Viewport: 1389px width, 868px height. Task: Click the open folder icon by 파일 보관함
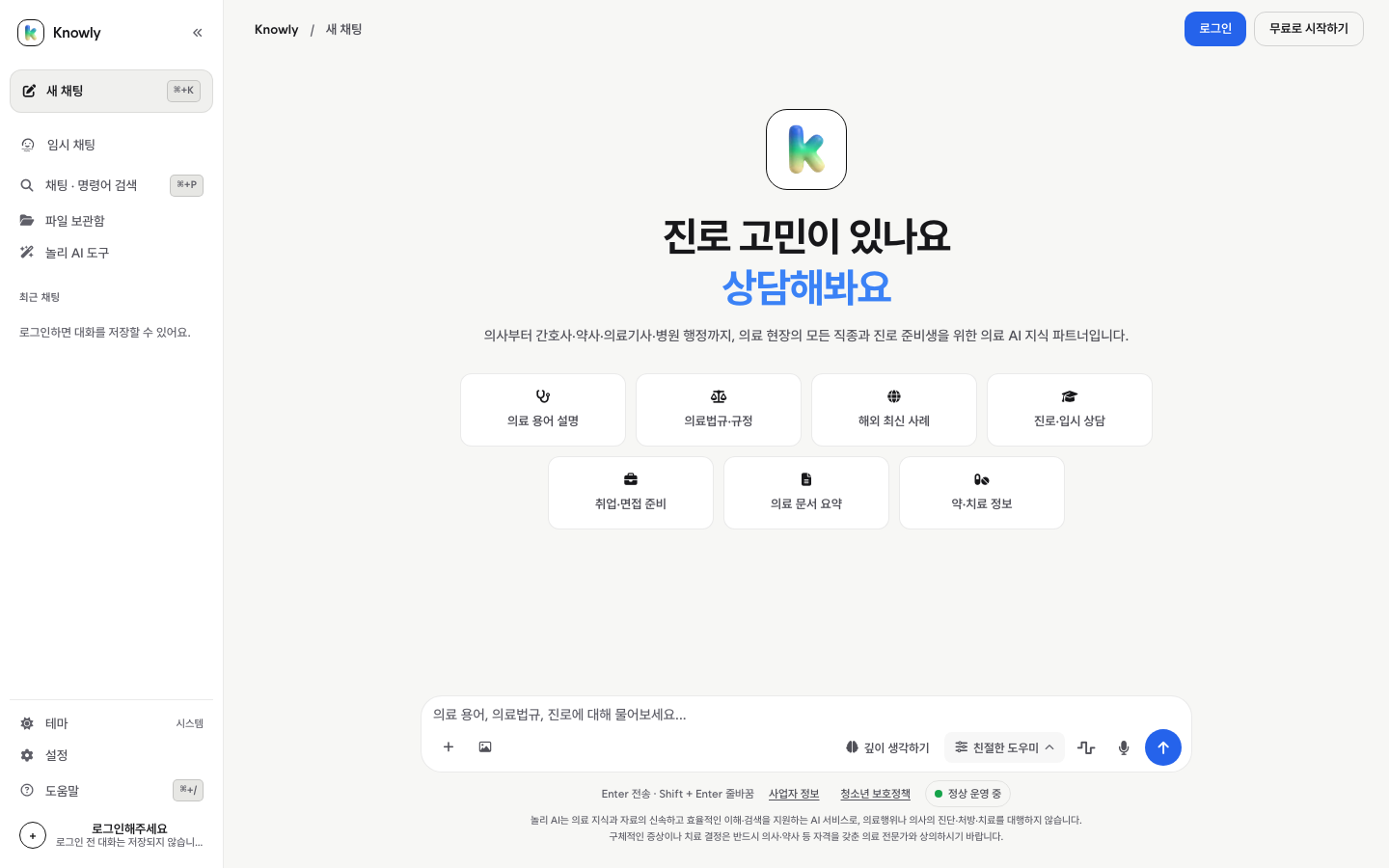(x=27, y=221)
